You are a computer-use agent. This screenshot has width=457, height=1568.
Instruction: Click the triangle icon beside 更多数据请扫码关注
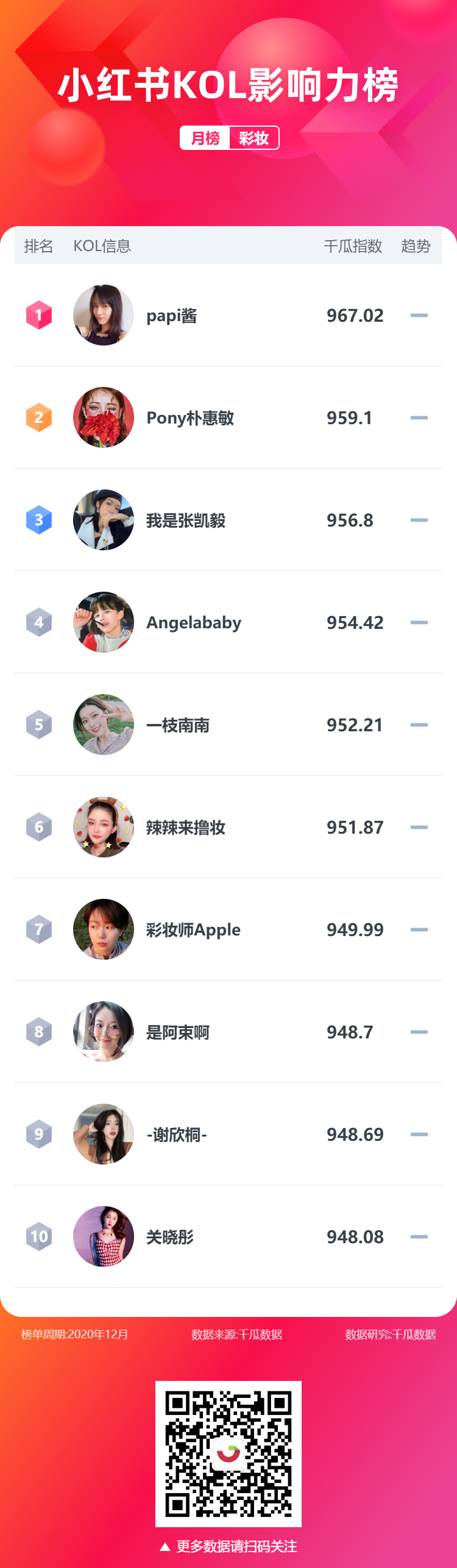165,1547
